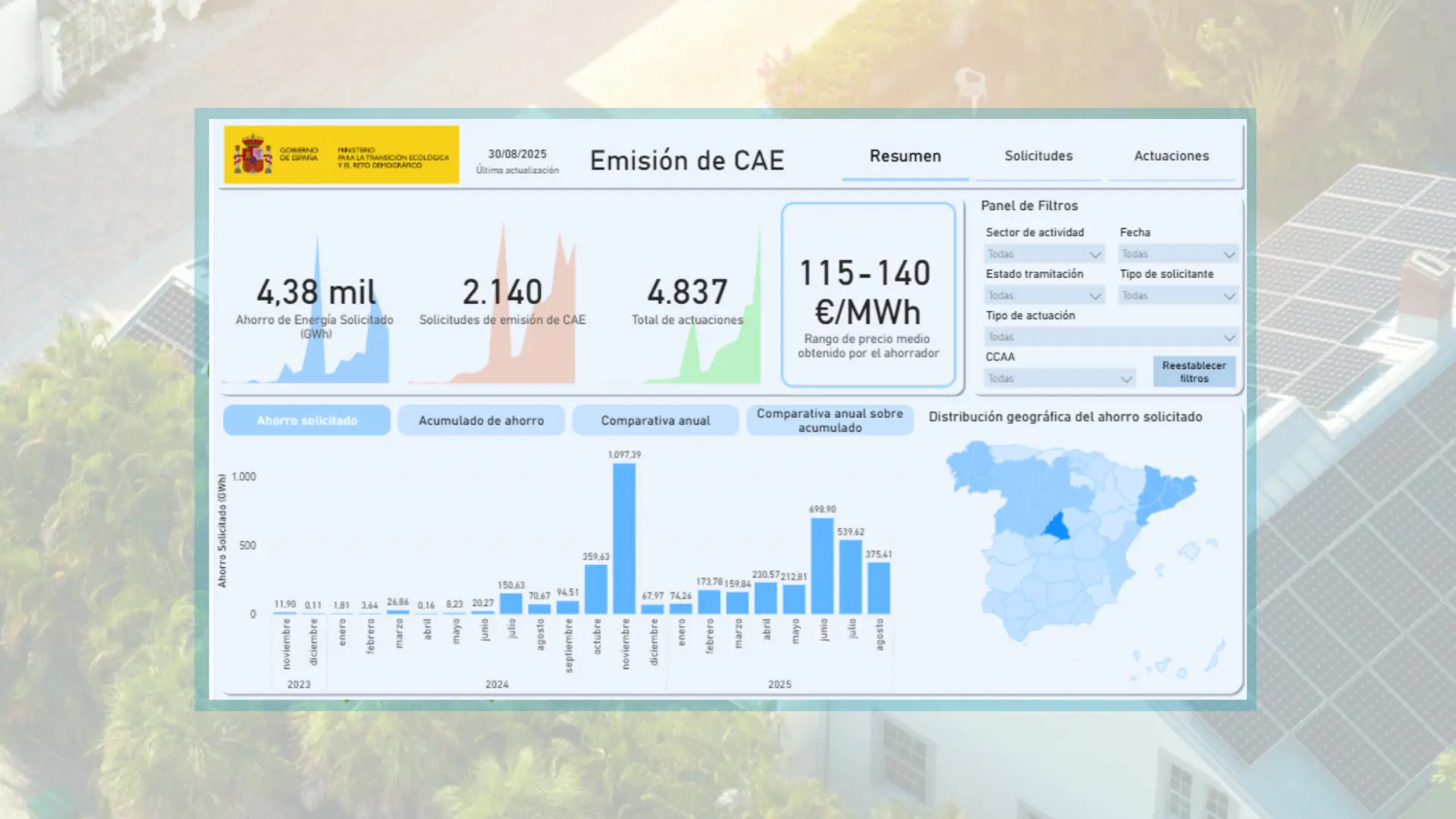The image size is (1456, 819).
Task: Open the Comparativa anual sobre acumulado view
Action: (x=829, y=420)
